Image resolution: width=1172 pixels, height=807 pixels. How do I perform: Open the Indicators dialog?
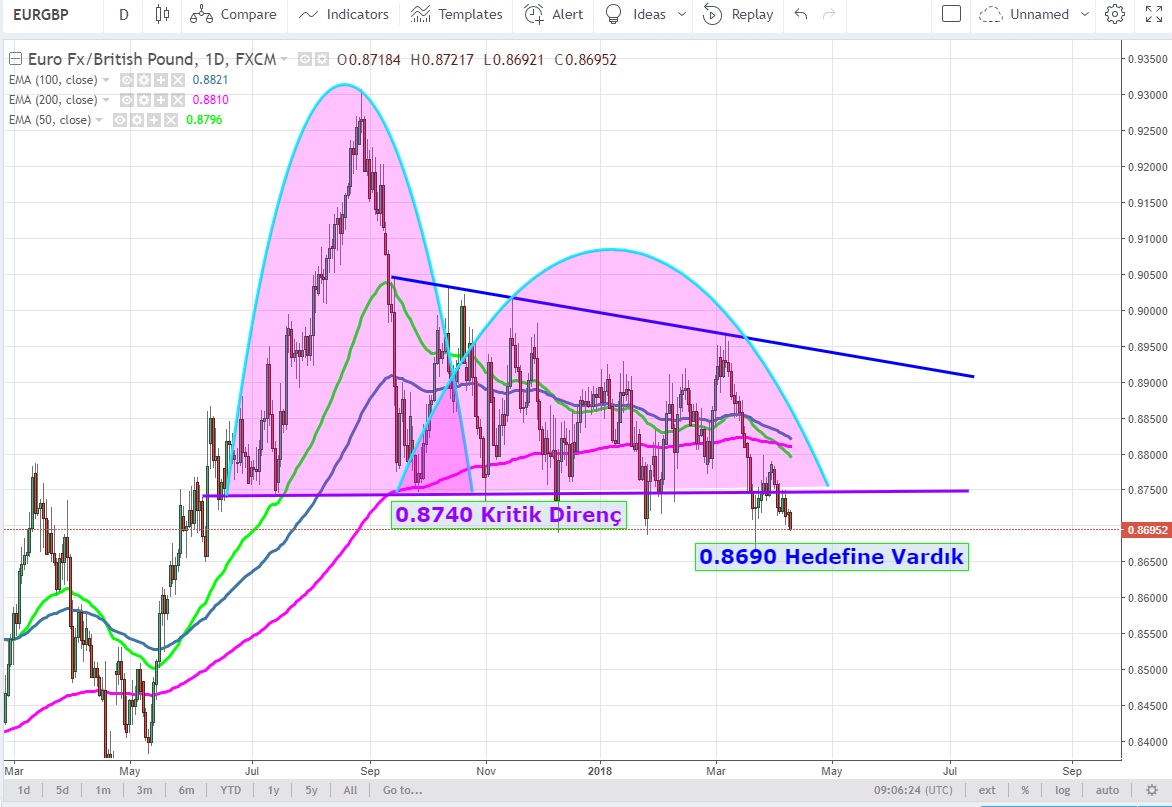[344, 14]
